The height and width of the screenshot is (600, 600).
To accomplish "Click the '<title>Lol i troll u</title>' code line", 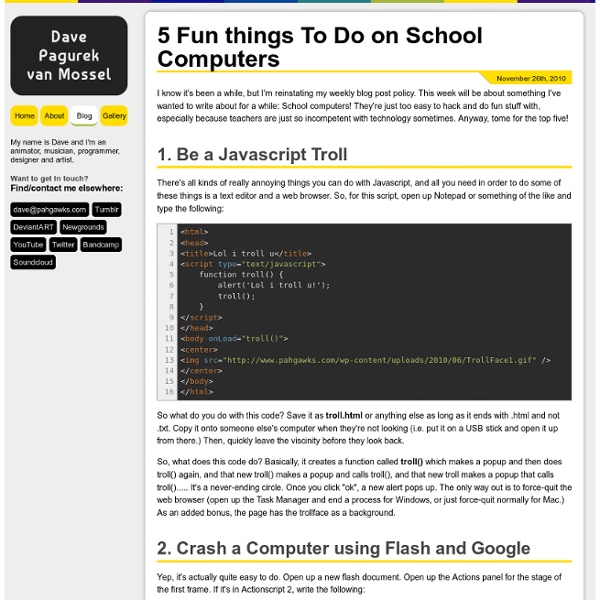I will 246,253.
